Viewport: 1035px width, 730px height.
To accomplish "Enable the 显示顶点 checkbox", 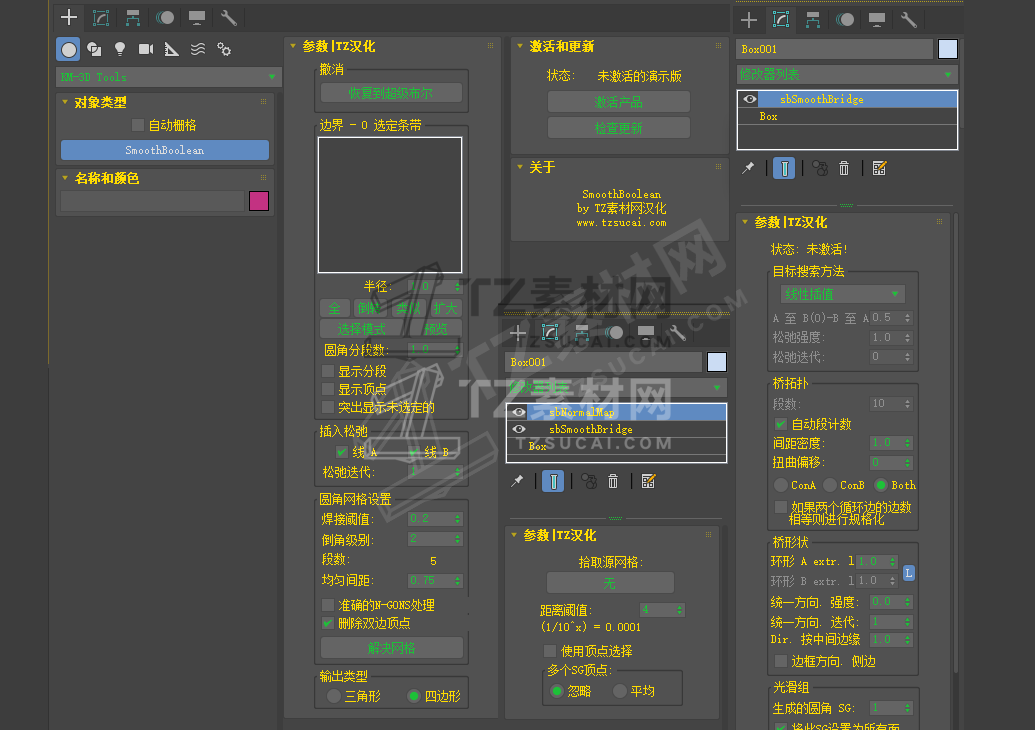I will [328, 389].
